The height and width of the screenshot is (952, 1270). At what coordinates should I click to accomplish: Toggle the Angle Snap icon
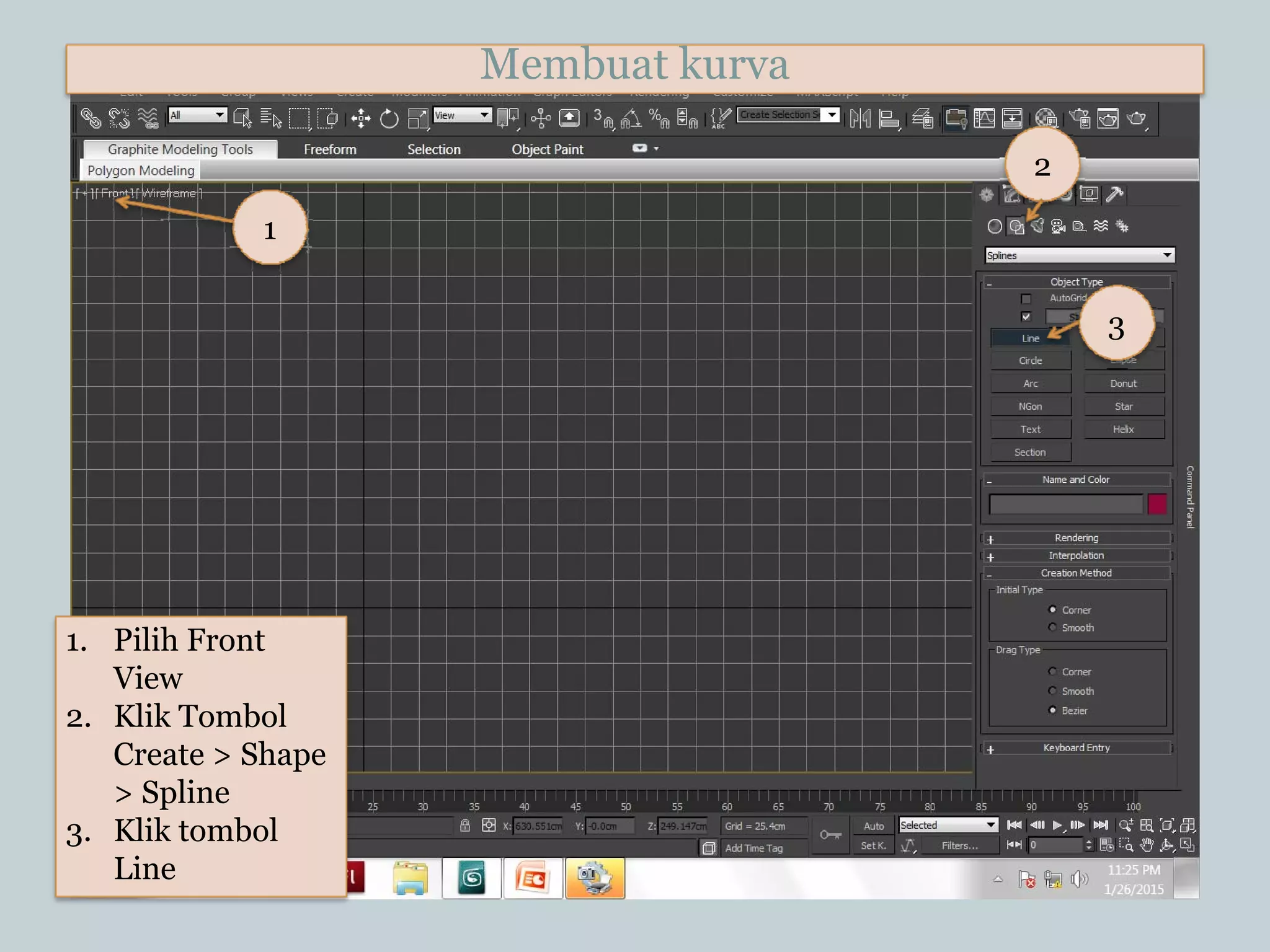(631, 118)
